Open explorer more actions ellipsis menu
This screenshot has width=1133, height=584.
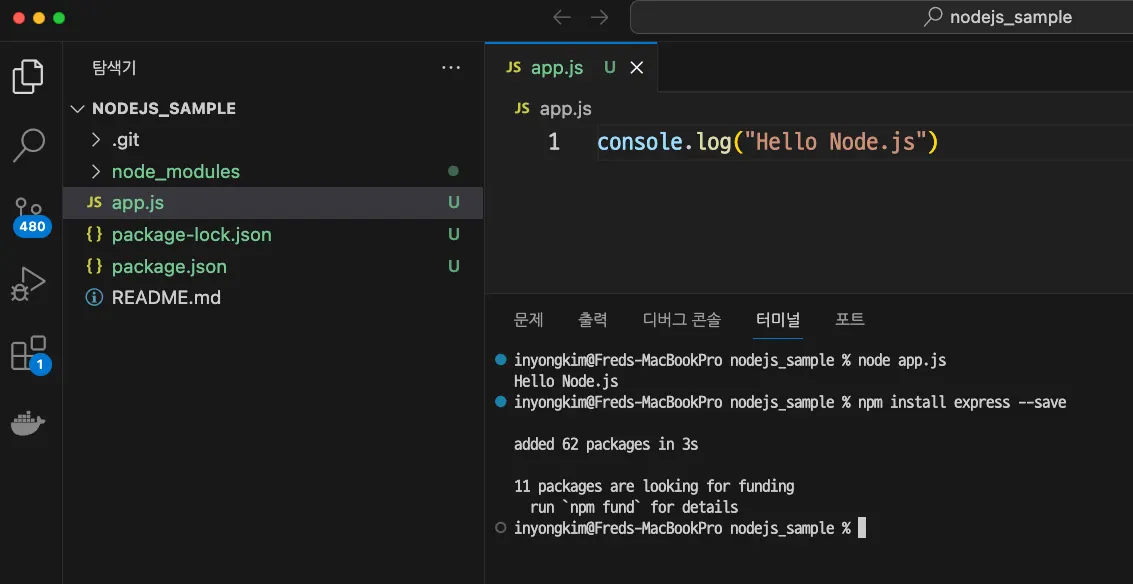point(451,68)
